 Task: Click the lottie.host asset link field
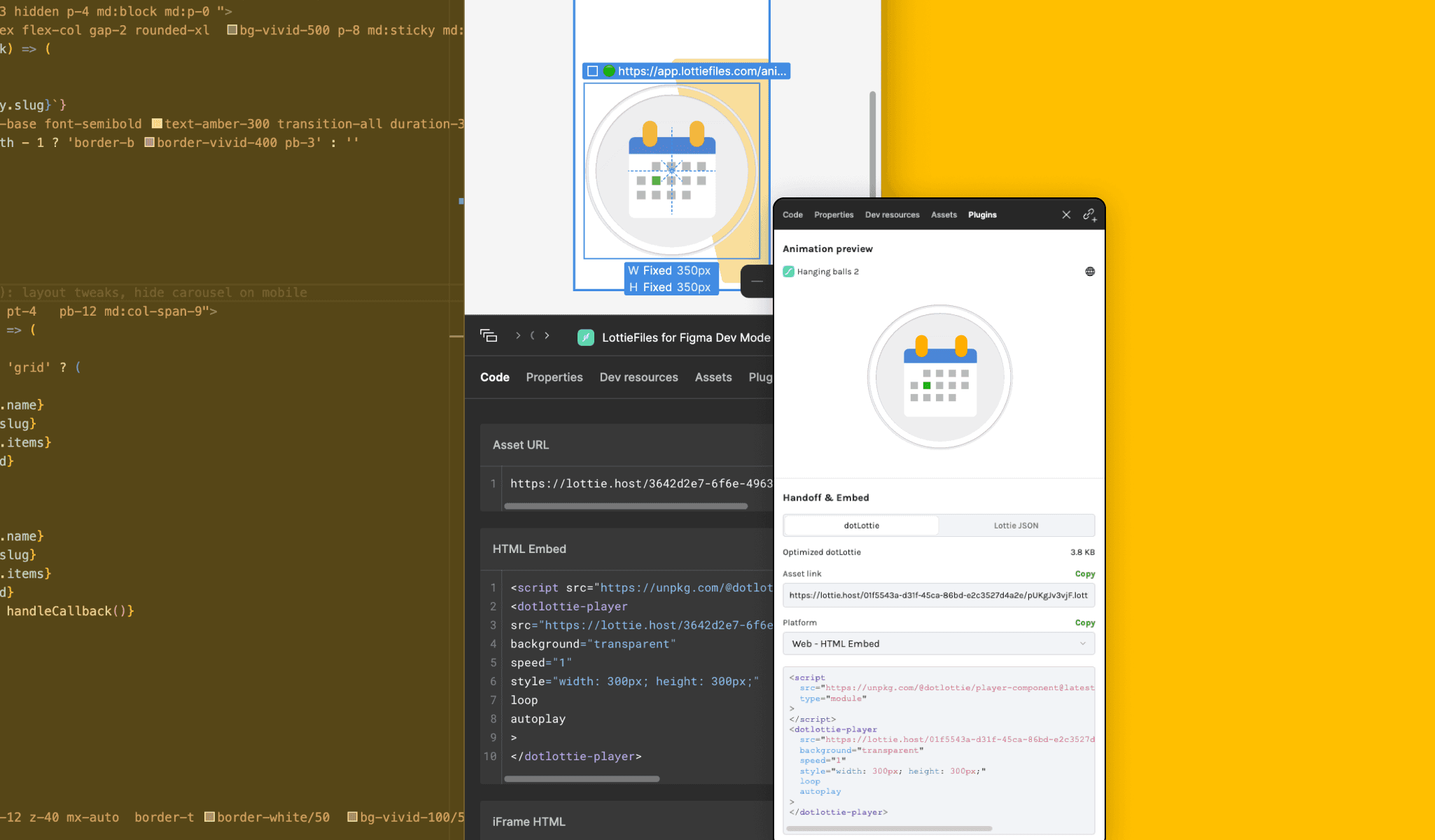pos(939,596)
